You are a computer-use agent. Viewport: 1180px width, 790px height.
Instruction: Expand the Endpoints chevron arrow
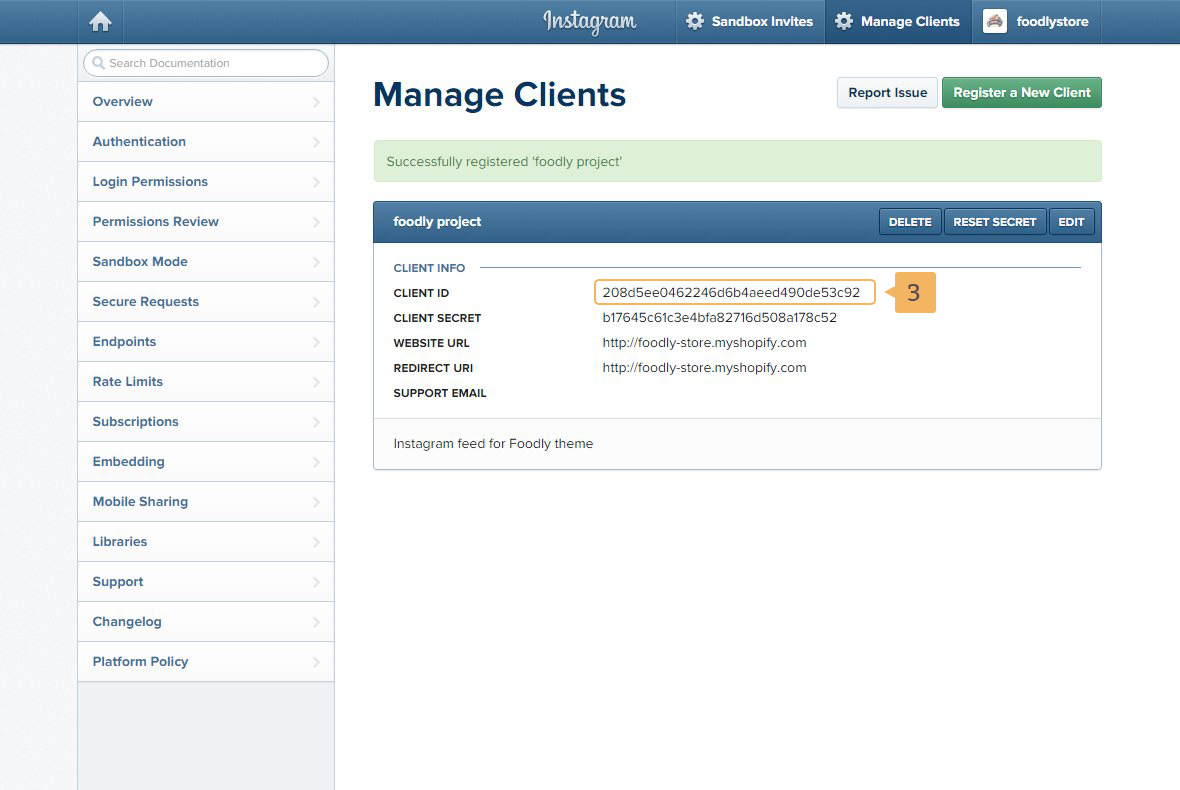[x=316, y=342]
